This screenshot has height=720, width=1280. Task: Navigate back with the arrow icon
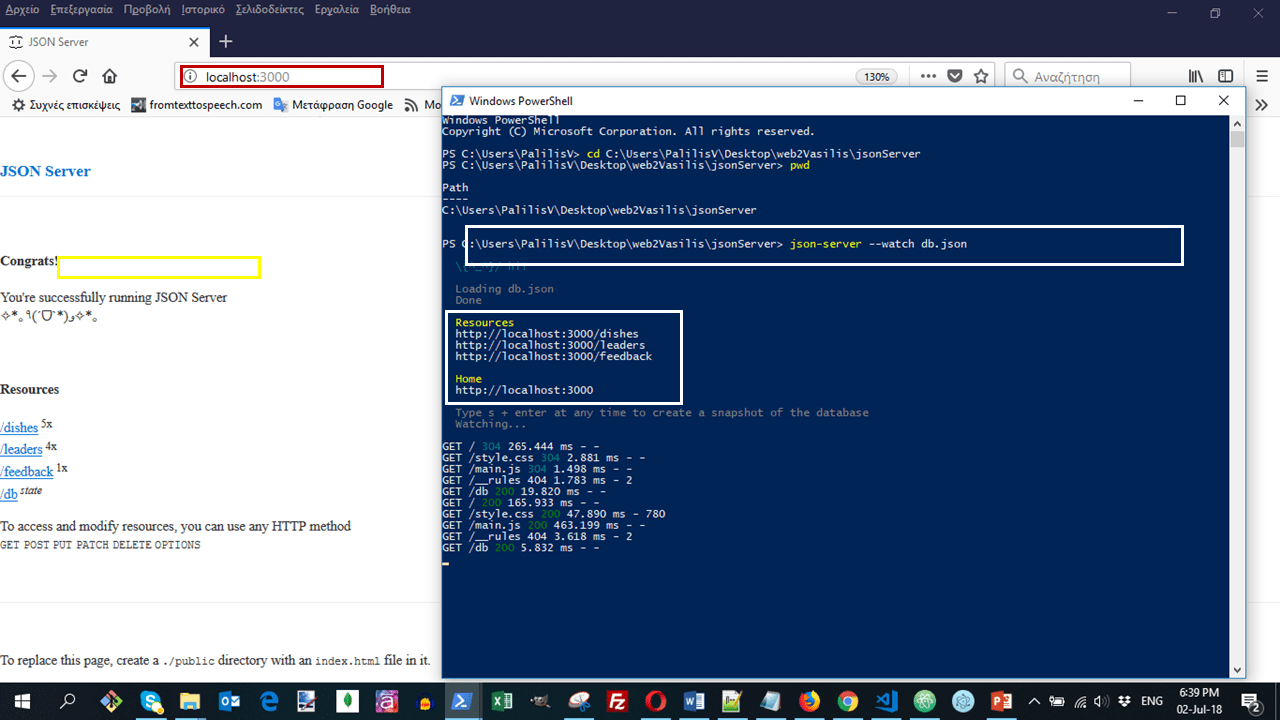18,76
